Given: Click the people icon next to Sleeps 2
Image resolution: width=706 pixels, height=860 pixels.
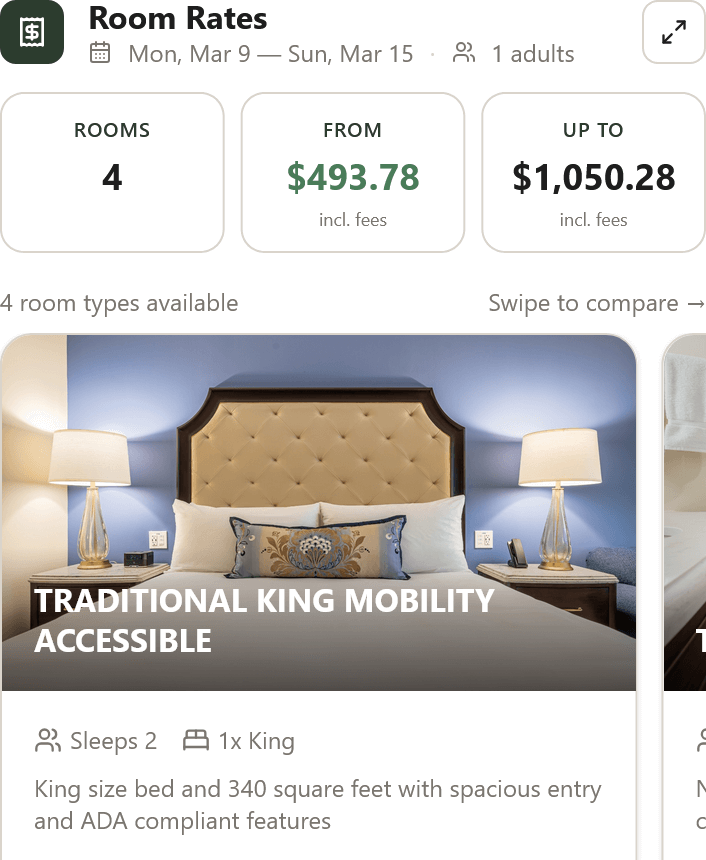Looking at the screenshot, I should point(48,741).
